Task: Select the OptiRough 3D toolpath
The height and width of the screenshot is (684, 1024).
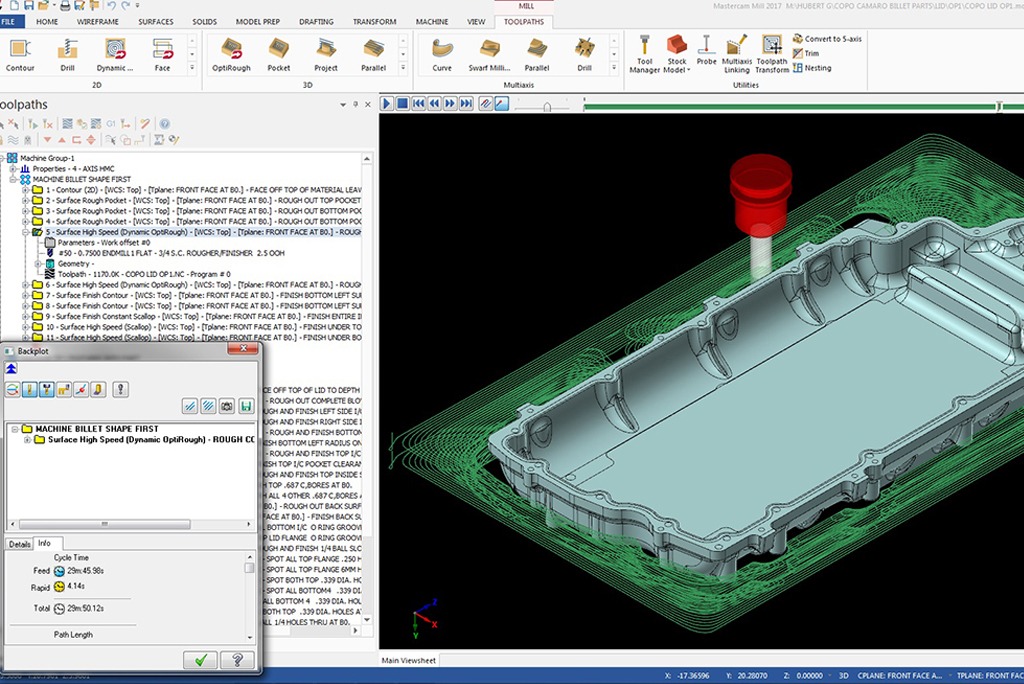Action: pyautogui.click(x=231, y=55)
